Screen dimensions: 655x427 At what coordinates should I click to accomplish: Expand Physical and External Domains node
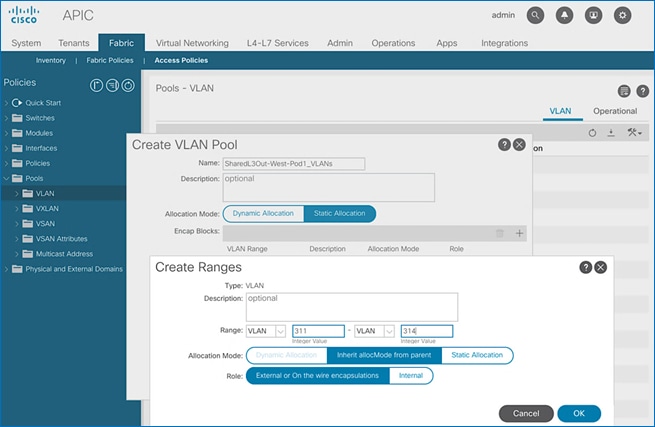coord(6,269)
